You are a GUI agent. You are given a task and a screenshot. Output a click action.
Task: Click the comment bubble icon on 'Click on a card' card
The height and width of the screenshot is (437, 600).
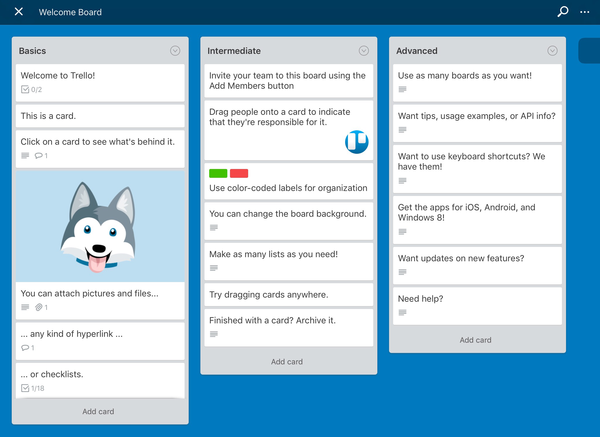click(x=38, y=155)
